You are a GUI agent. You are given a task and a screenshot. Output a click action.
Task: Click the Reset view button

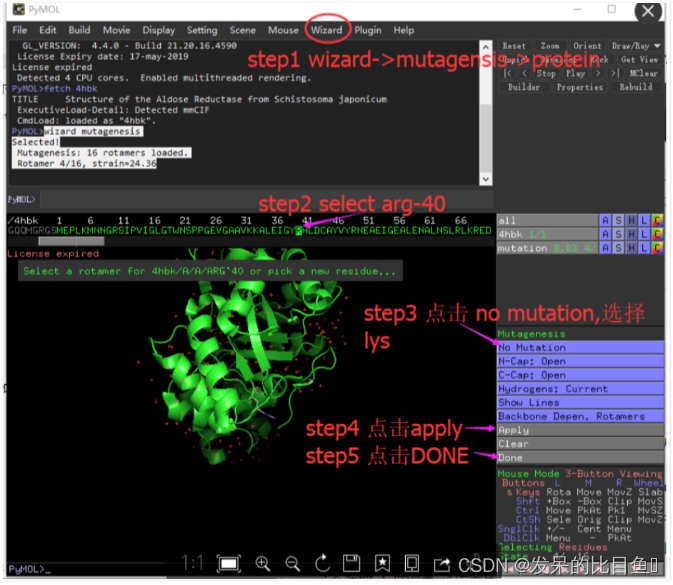(x=514, y=45)
